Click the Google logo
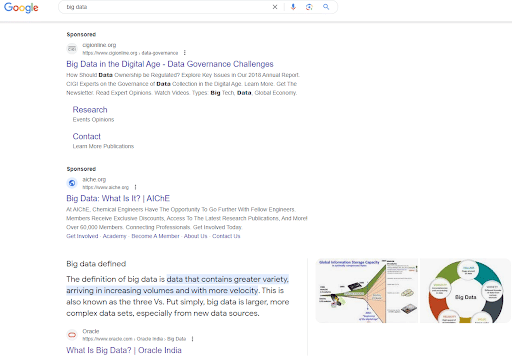 (21, 7)
